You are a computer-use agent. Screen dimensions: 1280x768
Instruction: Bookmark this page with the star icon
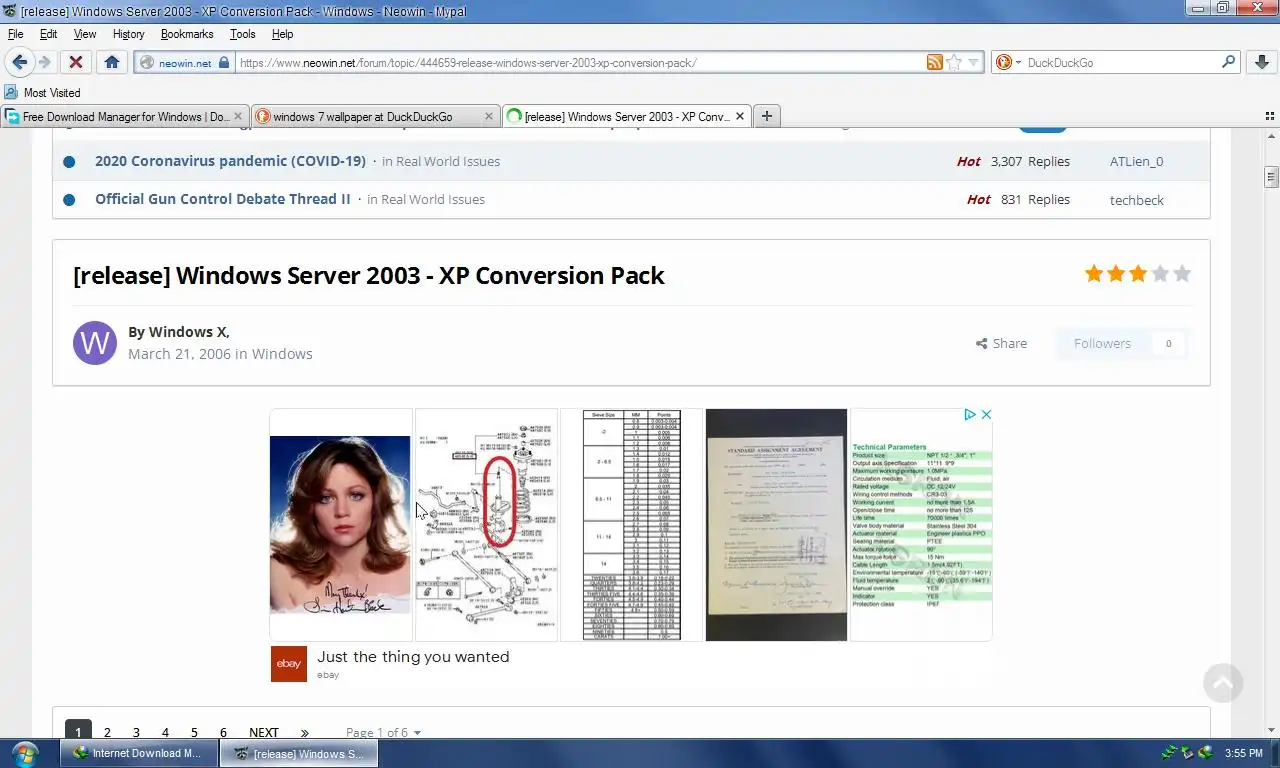click(954, 62)
